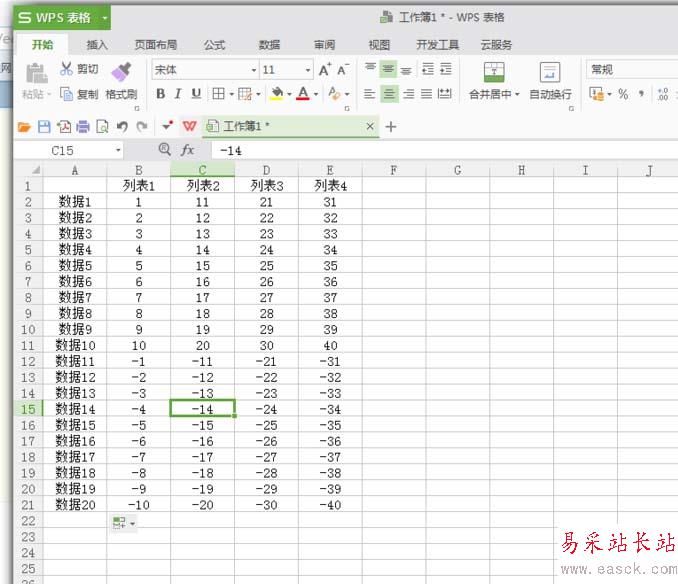The height and width of the screenshot is (584, 678).
Task: Click export to PDF icon
Action: pos(64,127)
